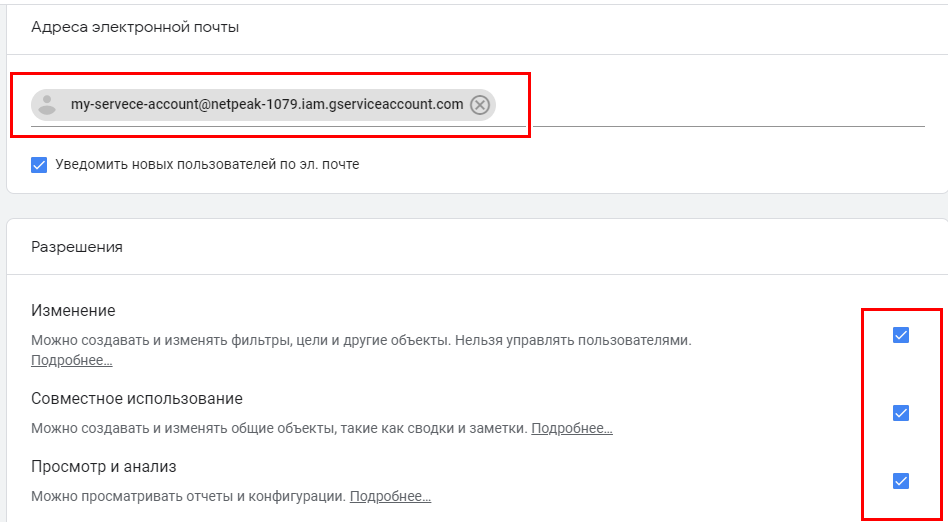Open Подробнее link after отчеты и конфигурации

click(390, 497)
